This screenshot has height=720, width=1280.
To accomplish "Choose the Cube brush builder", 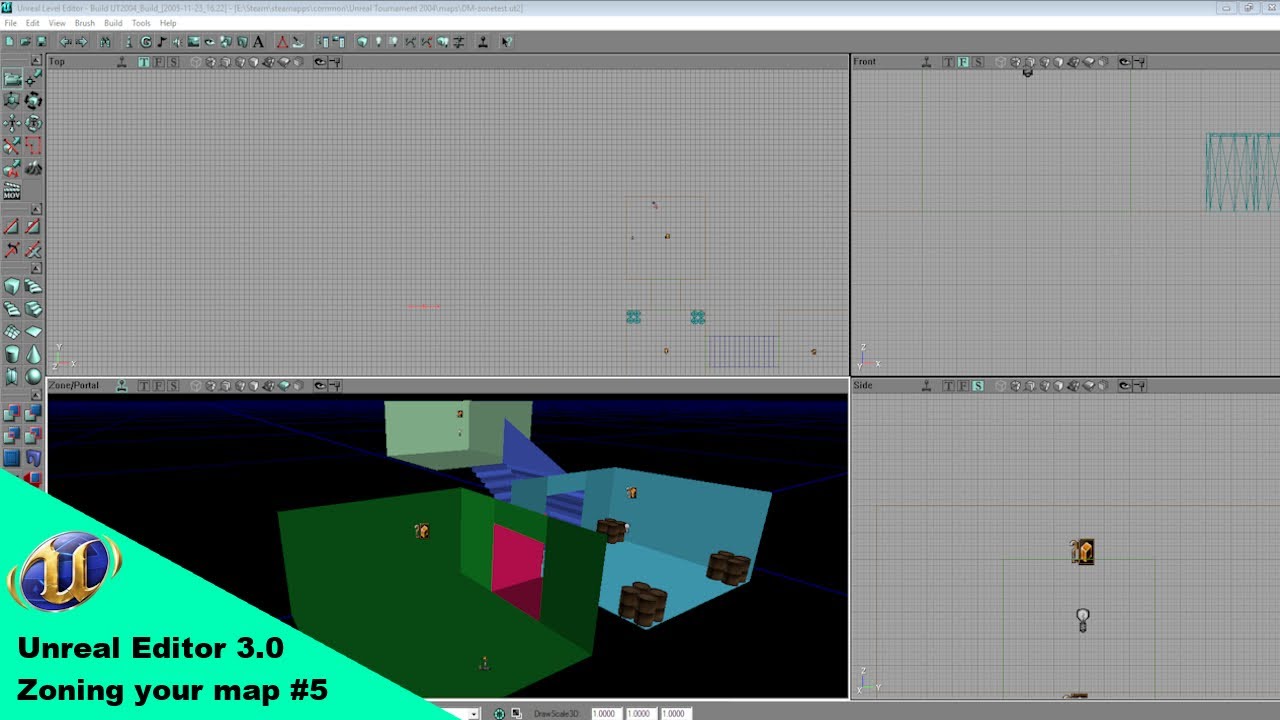I will click(x=12, y=286).
